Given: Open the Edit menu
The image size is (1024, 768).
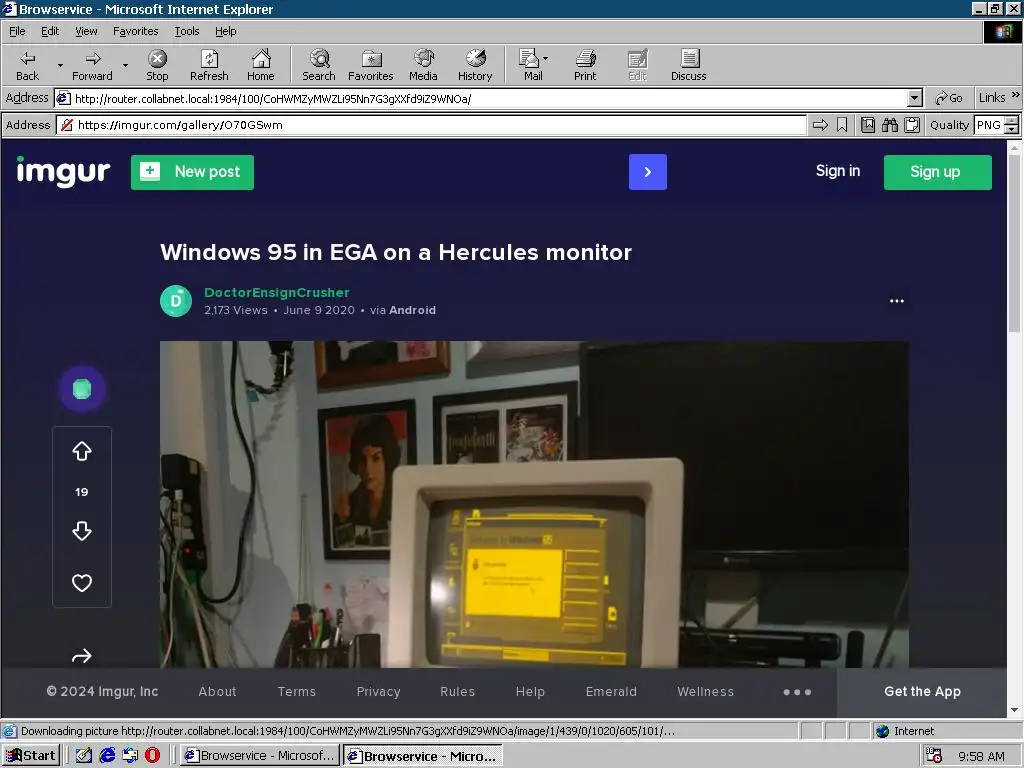Looking at the screenshot, I should pyautogui.click(x=50, y=31).
